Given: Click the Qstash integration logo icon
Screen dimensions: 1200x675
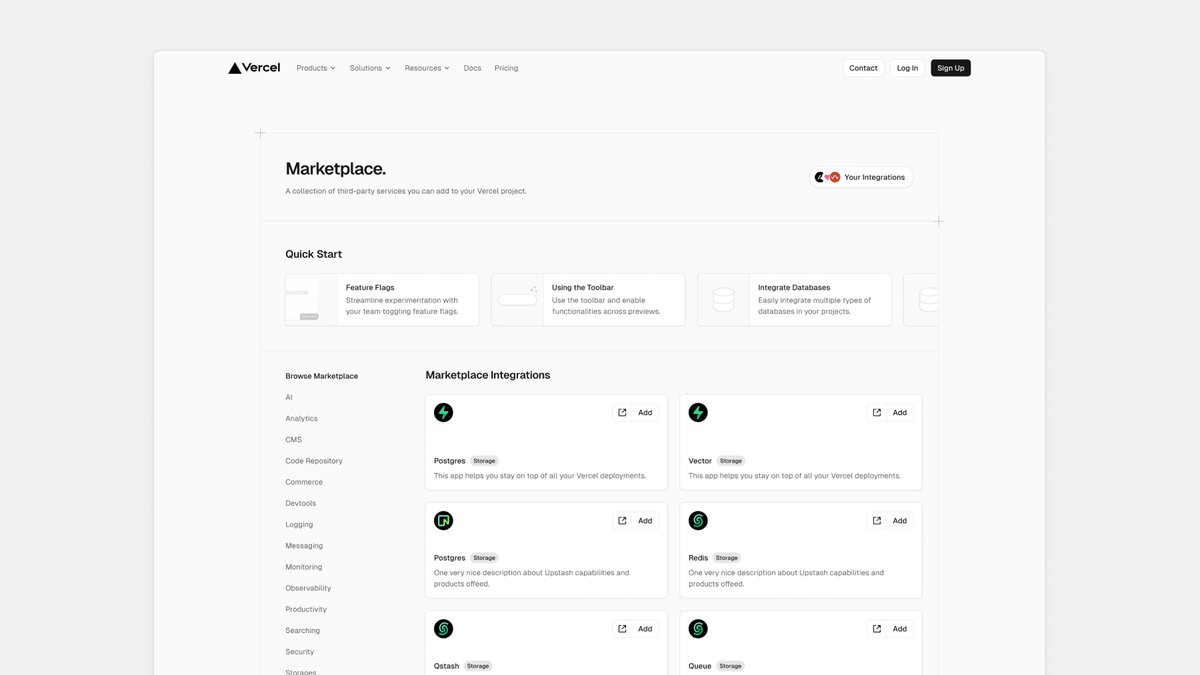Looking at the screenshot, I should click(443, 628).
